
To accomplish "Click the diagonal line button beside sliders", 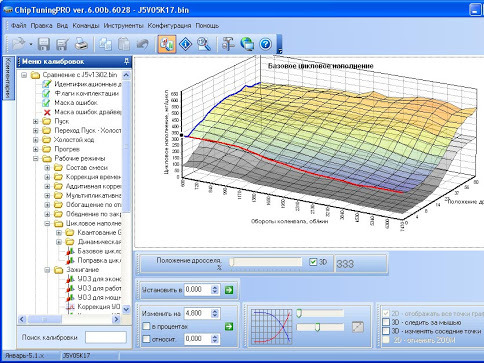I will click(358, 327).
